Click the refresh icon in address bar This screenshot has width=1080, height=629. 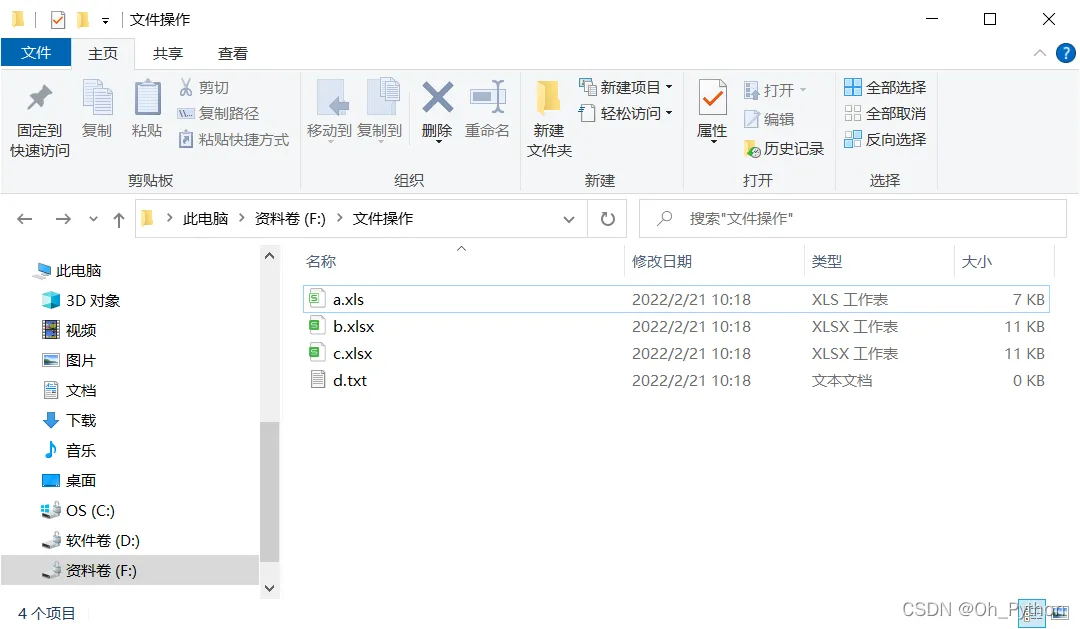[607, 218]
